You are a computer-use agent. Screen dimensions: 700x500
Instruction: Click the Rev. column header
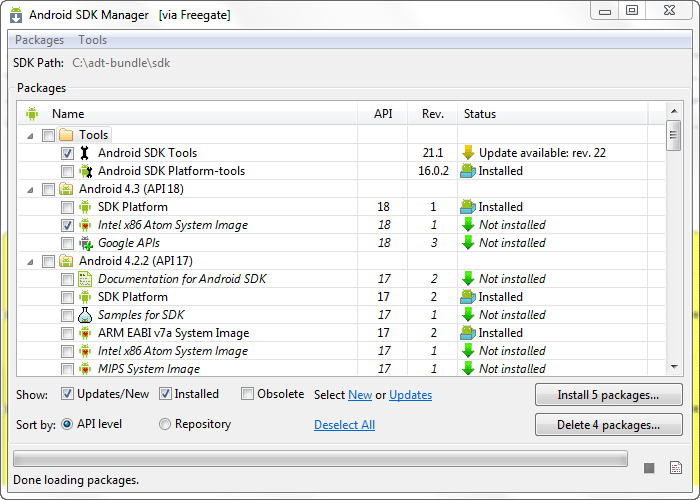(x=433, y=114)
